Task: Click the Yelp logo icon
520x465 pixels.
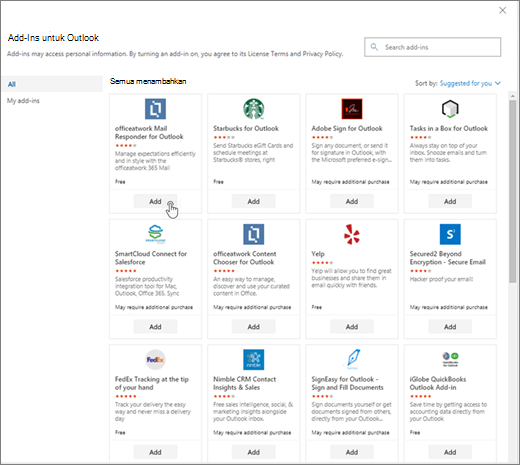Action: pos(352,234)
